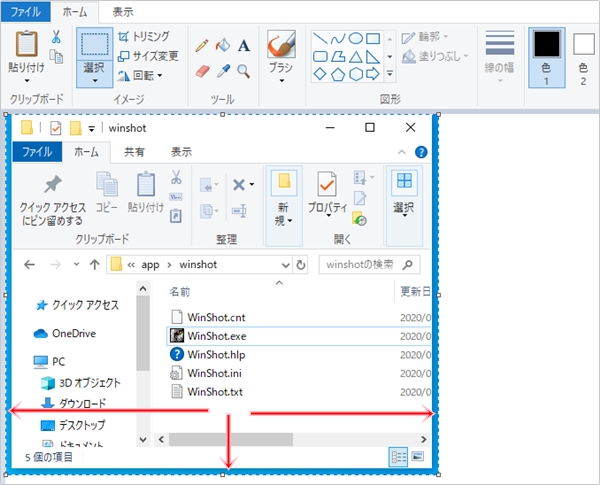Click the プロパティ button in Explorer

[328, 195]
